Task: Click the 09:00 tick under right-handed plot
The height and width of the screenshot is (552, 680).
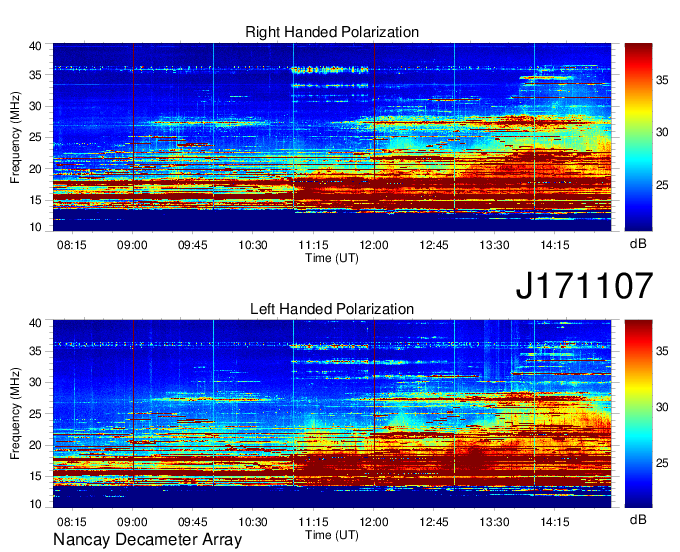Action: [132, 245]
